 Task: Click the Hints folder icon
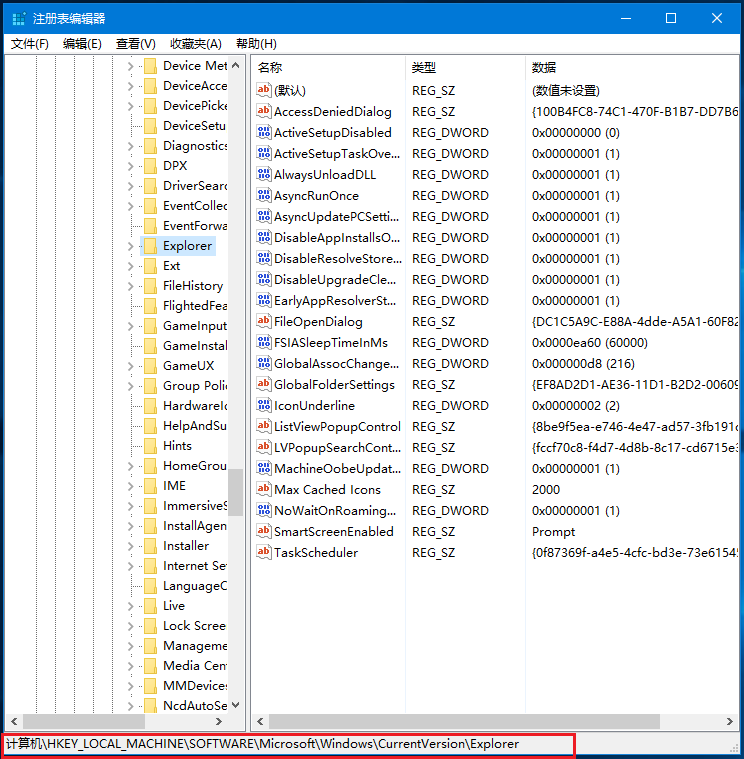pyautogui.click(x=151, y=445)
